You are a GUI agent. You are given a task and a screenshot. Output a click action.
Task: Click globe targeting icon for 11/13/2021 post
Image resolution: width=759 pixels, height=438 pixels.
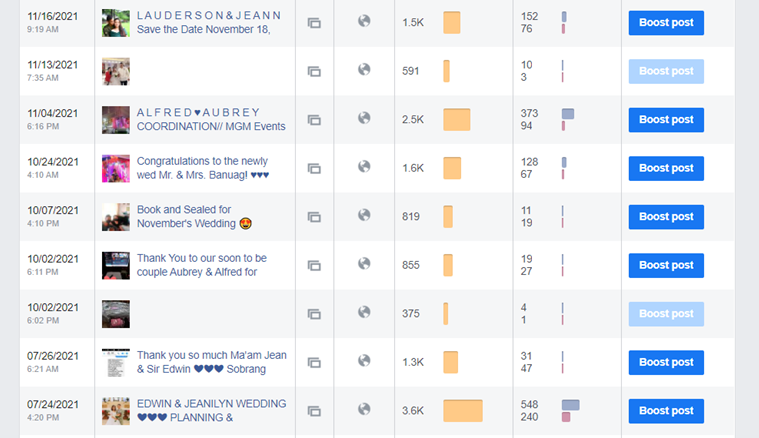pos(364,69)
